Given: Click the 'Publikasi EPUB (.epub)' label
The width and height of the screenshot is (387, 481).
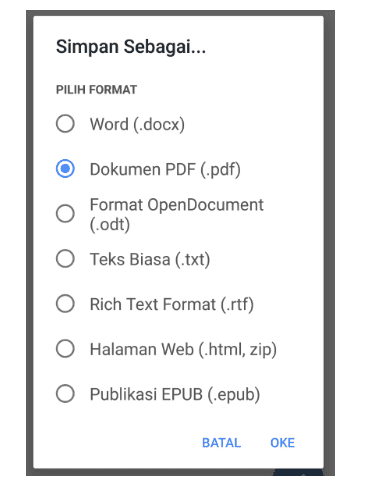Looking at the screenshot, I should click(x=175, y=395).
